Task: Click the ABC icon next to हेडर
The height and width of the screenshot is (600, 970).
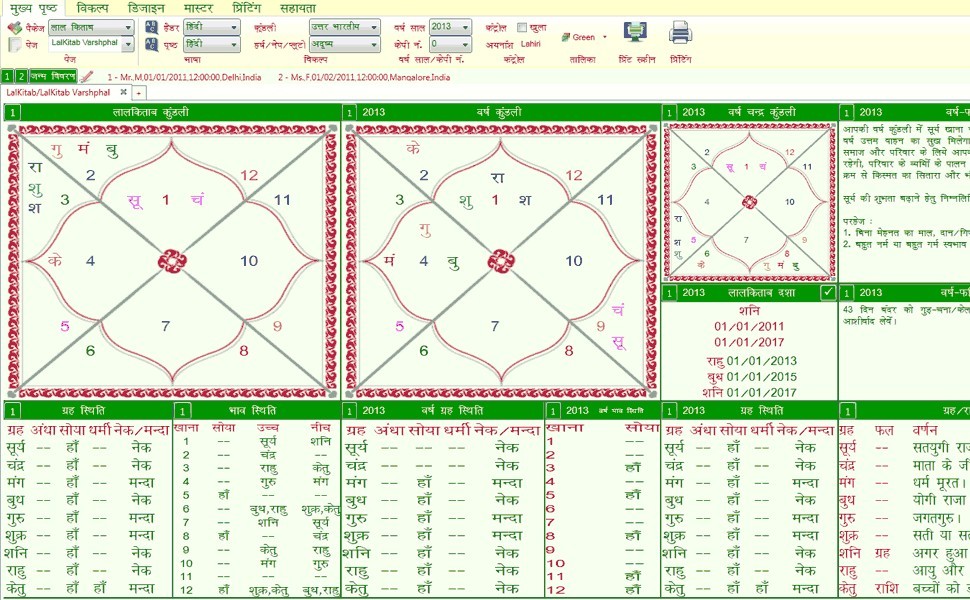Action: pyautogui.click(x=151, y=27)
